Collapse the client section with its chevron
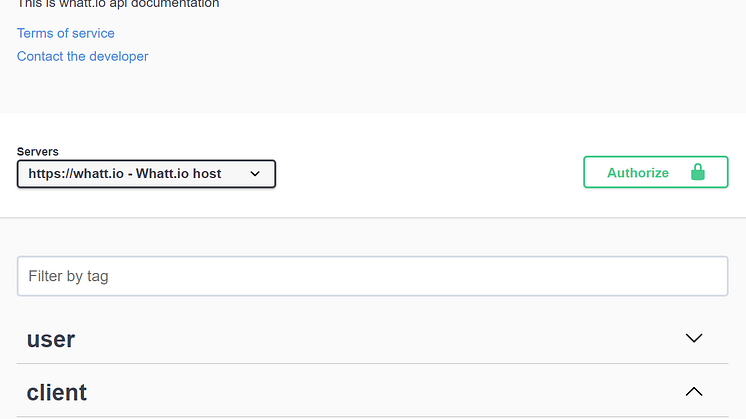746x419 pixels. (x=694, y=391)
